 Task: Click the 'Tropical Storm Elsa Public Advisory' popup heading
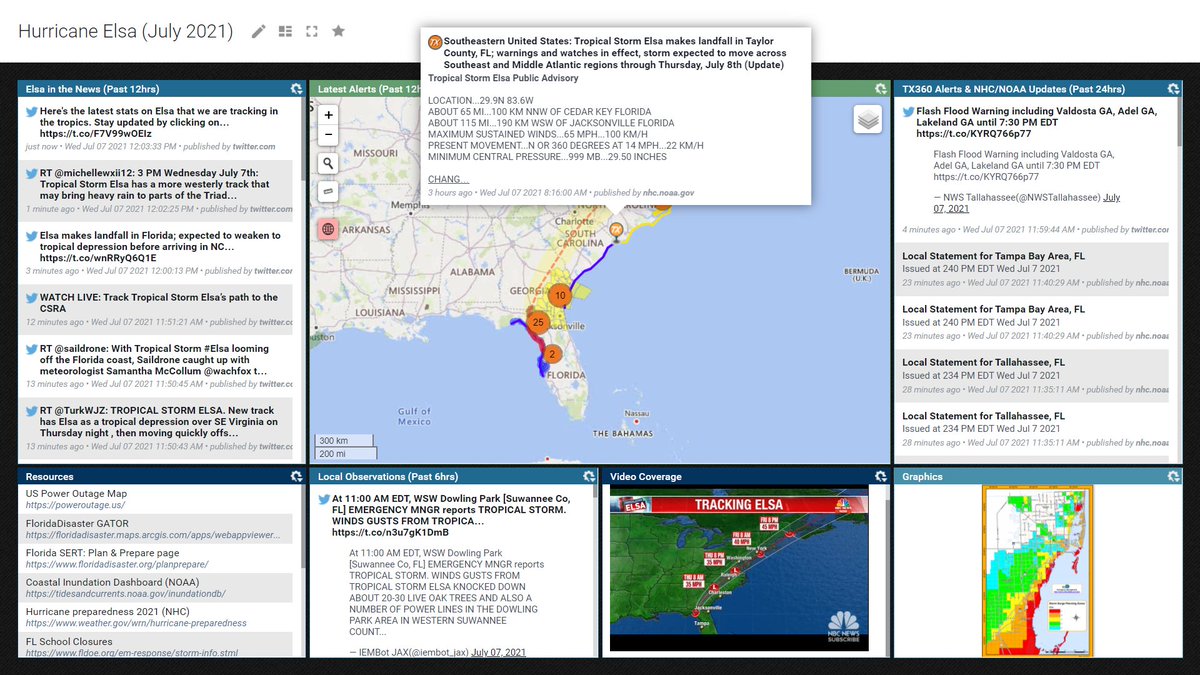coord(503,78)
